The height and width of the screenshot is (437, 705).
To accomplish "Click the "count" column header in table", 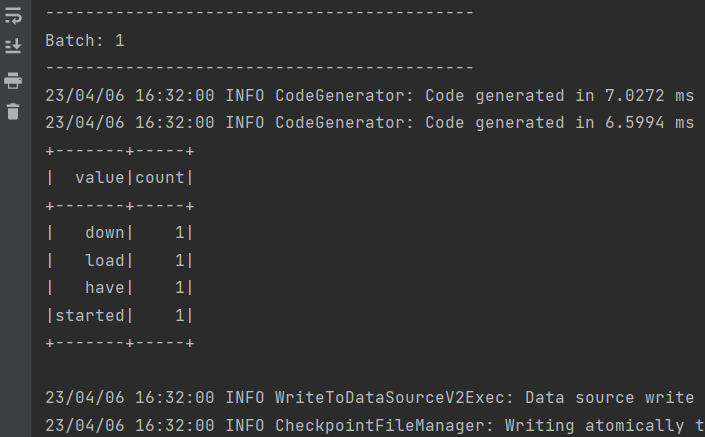I will pyautogui.click(x=160, y=178).
